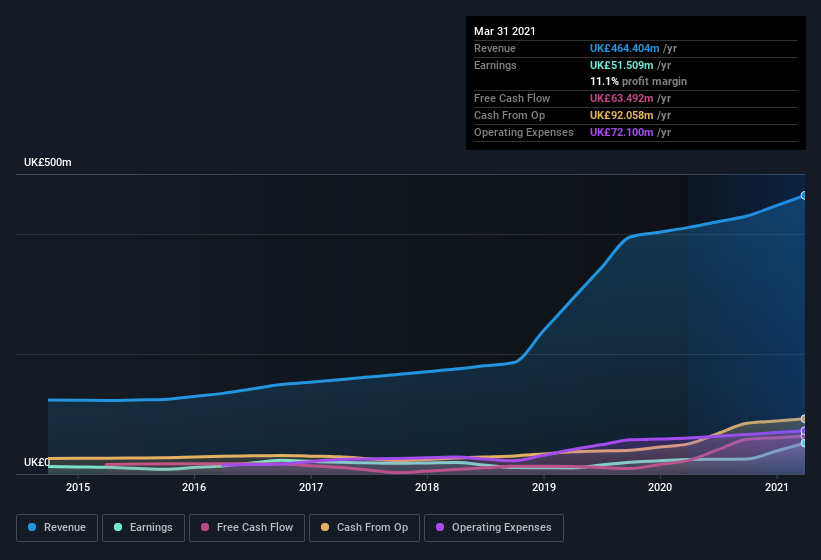Click the 2015 x-axis label

click(x=78, y=487)
